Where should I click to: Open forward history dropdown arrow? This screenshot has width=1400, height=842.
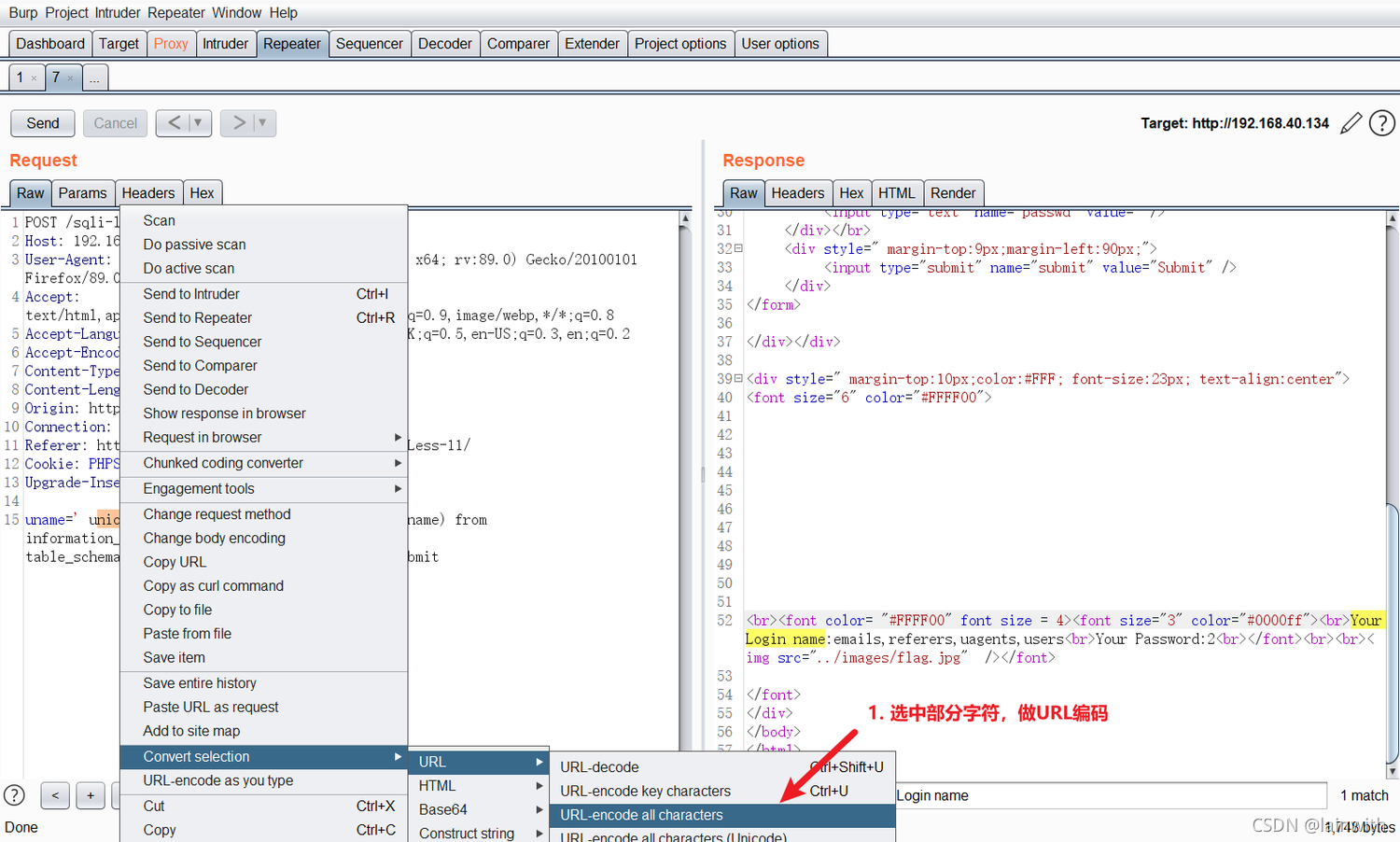tap(262, 122)
